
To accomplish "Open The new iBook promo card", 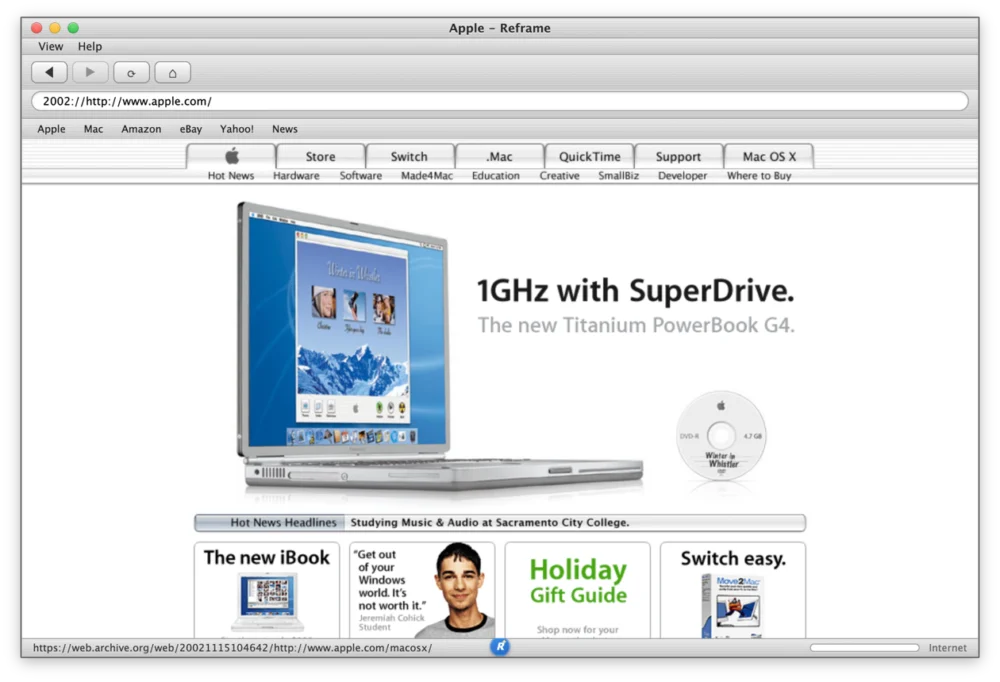I will 267,590.
